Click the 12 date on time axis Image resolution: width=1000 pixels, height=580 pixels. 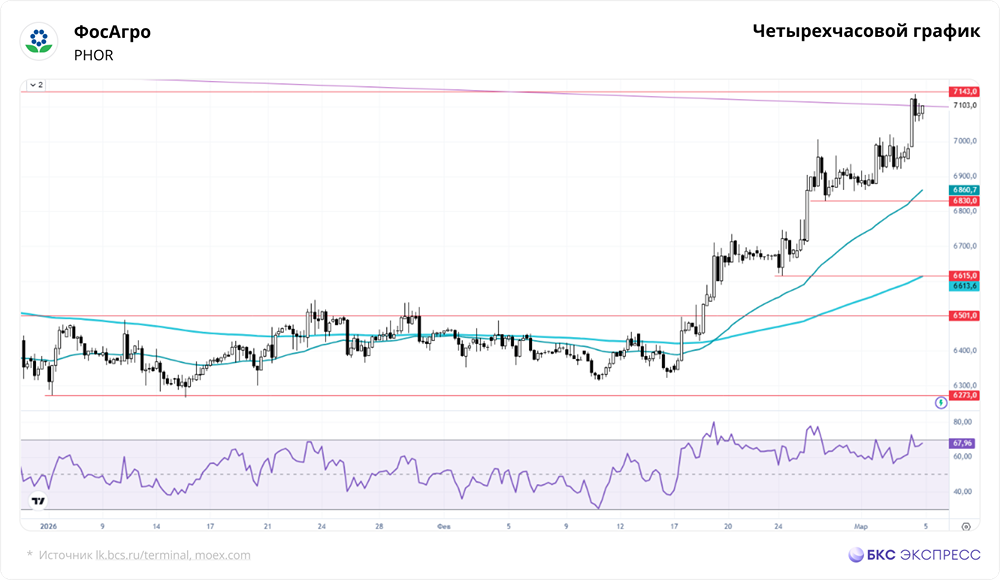point(620,526)
